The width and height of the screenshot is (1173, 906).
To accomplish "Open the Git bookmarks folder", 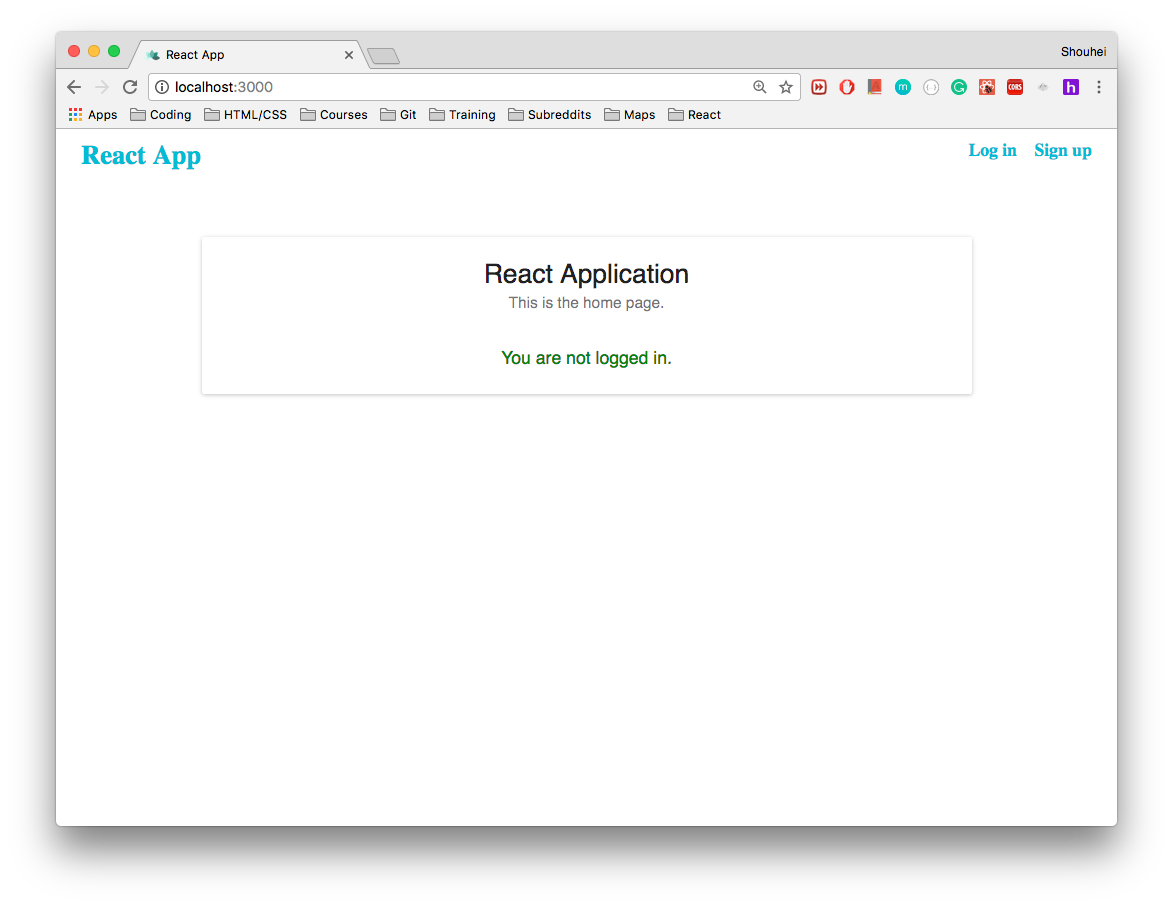I will click(x=398, y=114).
